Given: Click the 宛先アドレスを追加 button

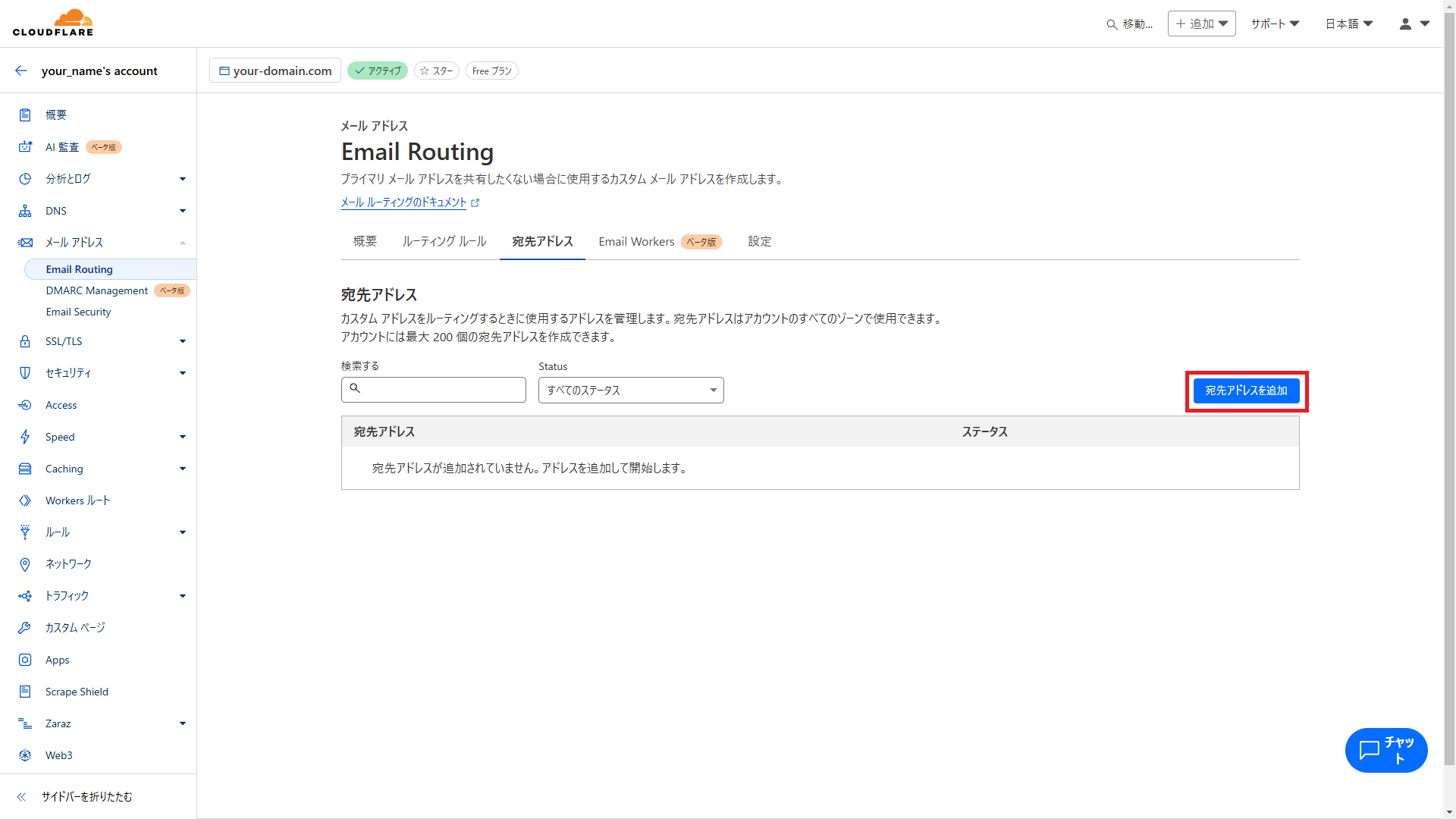Looking at the screenshot, I should 1246,391.
